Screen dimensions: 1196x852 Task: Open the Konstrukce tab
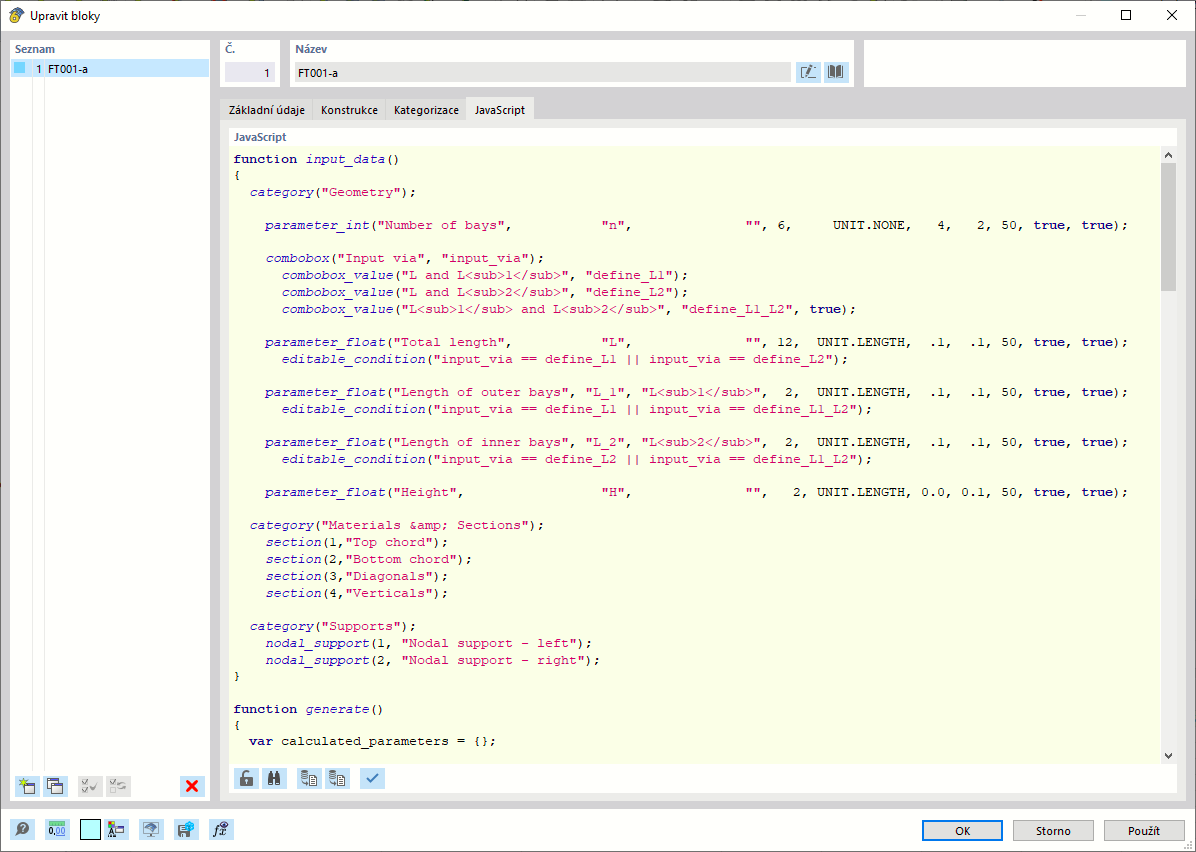349,110
